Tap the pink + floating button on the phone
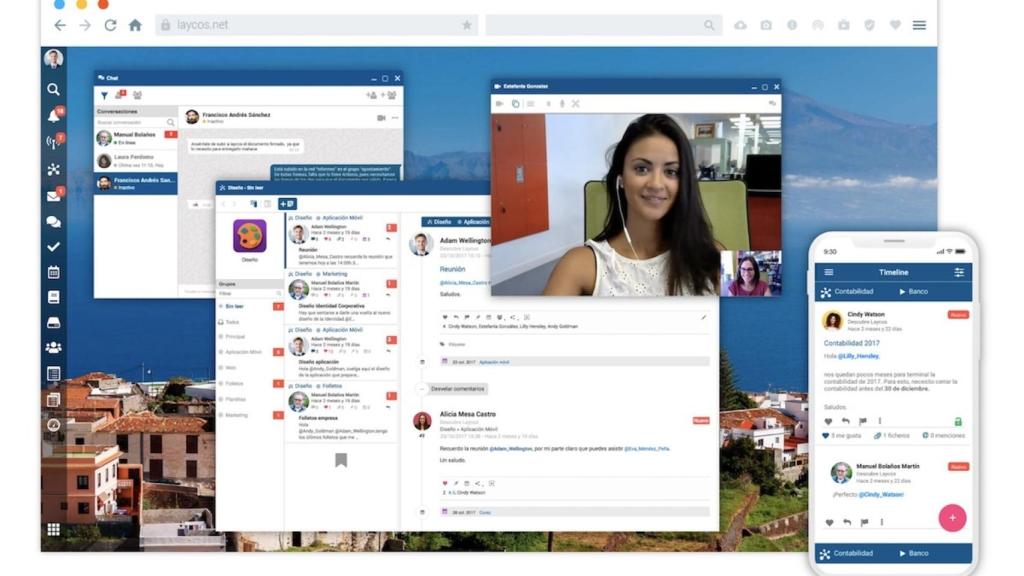 pyautogui.click(x=952, y=518)
